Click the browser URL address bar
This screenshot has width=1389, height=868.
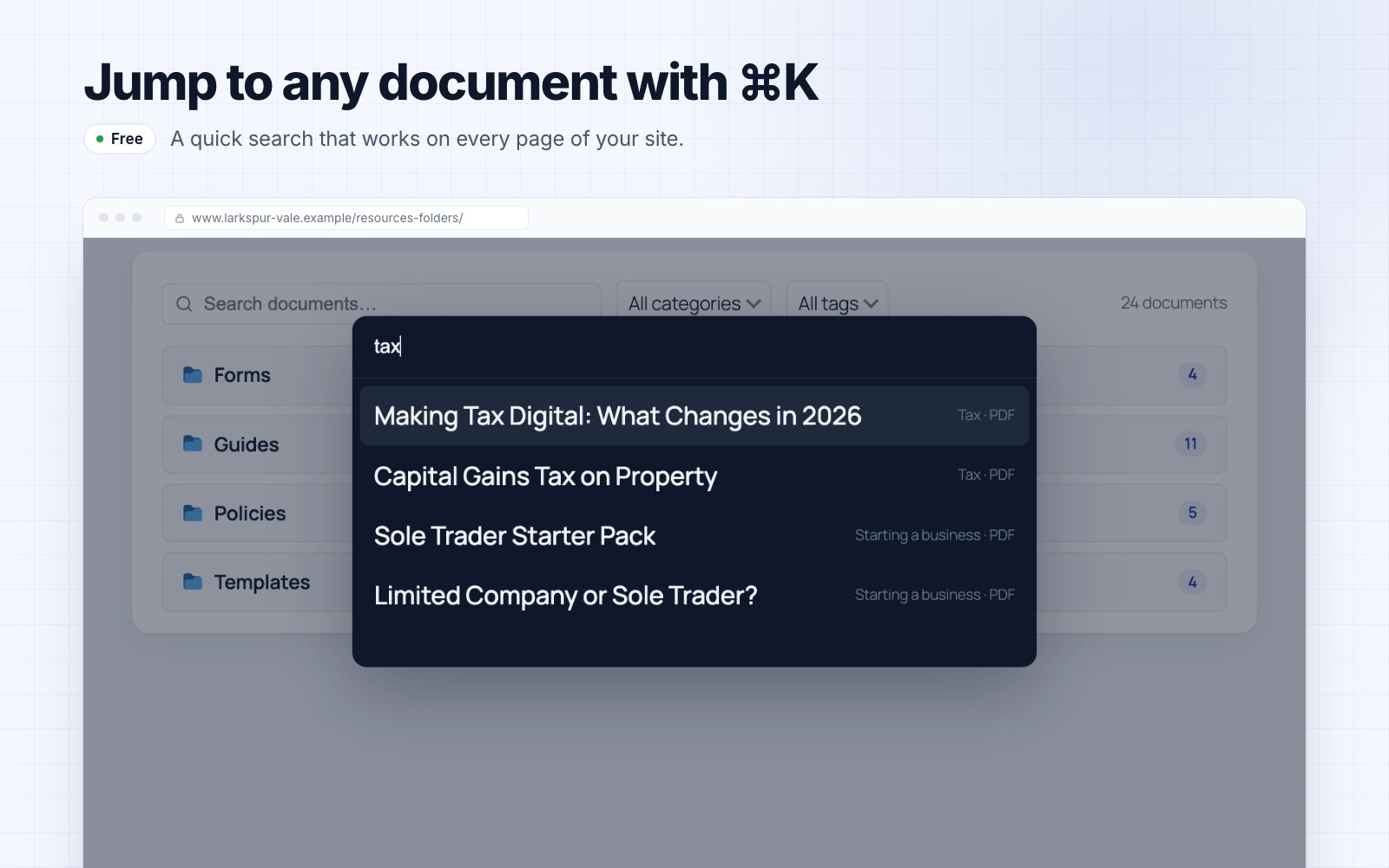(x=346, y=218)
